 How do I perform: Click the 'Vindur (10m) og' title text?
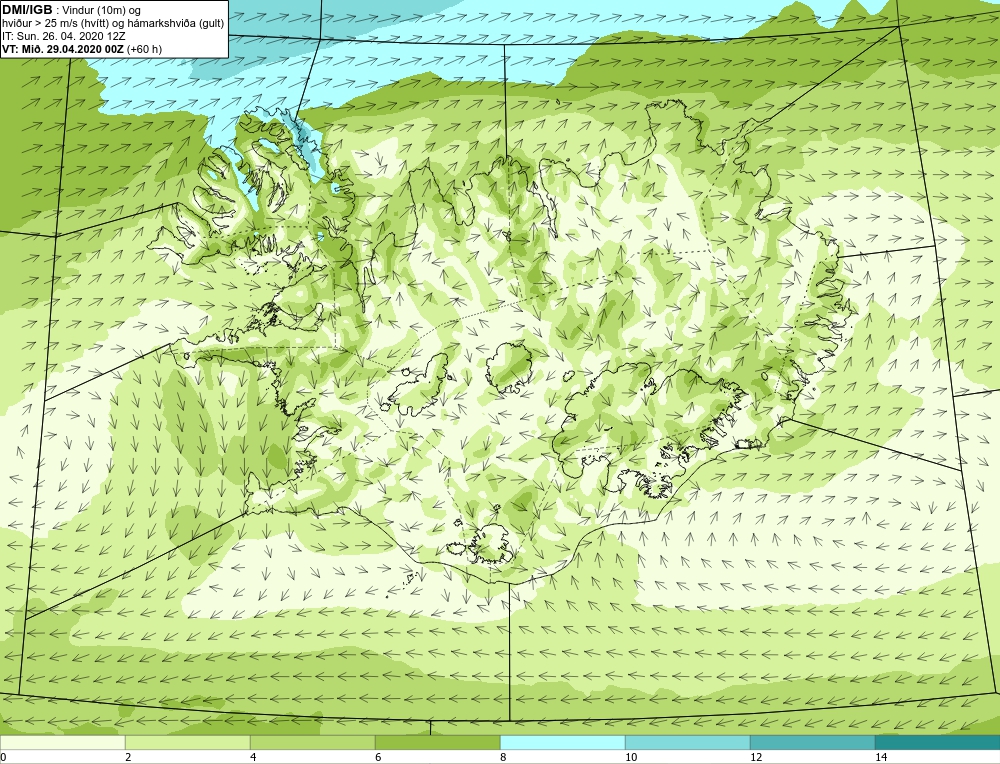tap(101, 10)
